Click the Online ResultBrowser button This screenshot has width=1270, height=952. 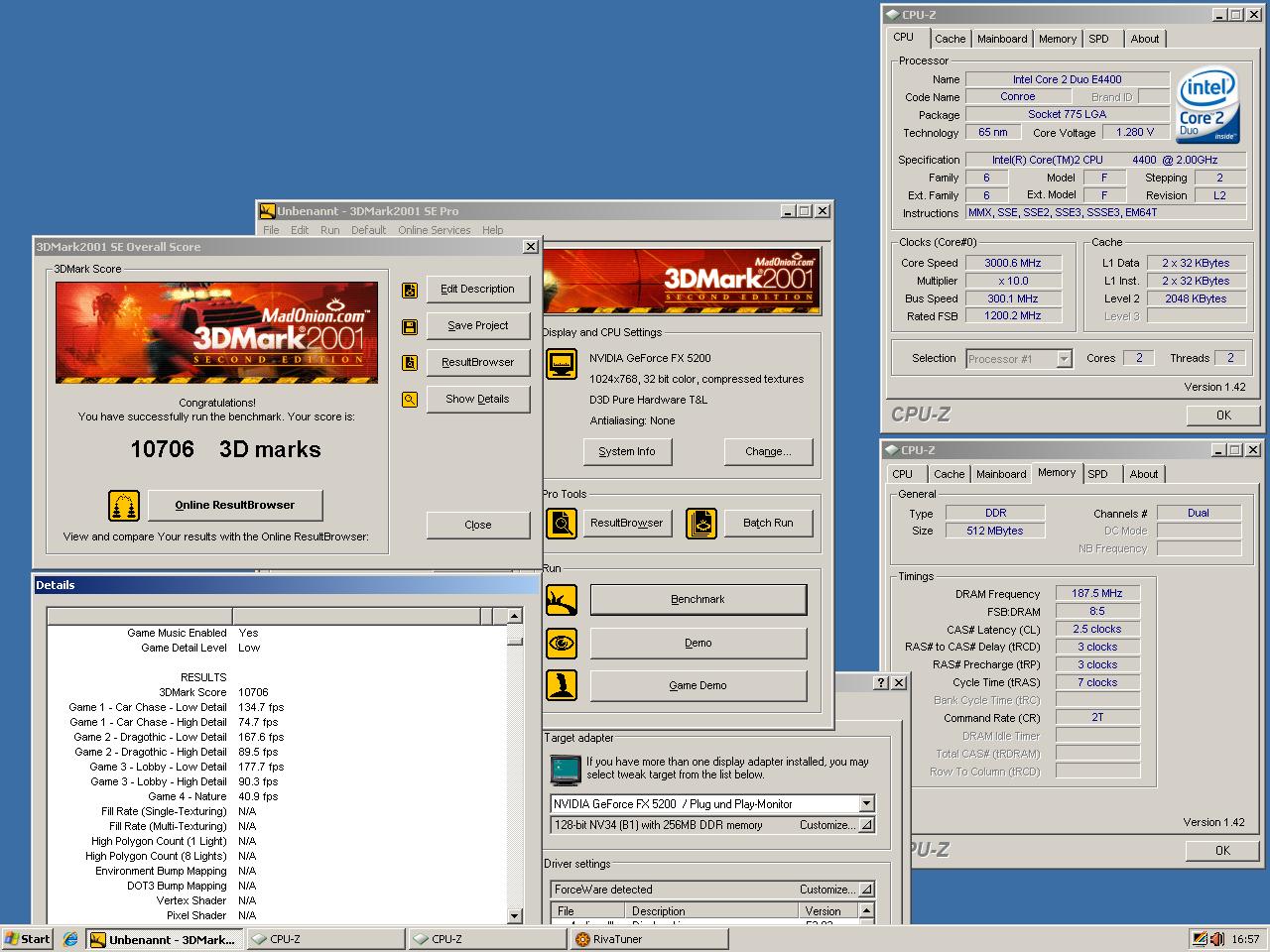click(235, 505)
